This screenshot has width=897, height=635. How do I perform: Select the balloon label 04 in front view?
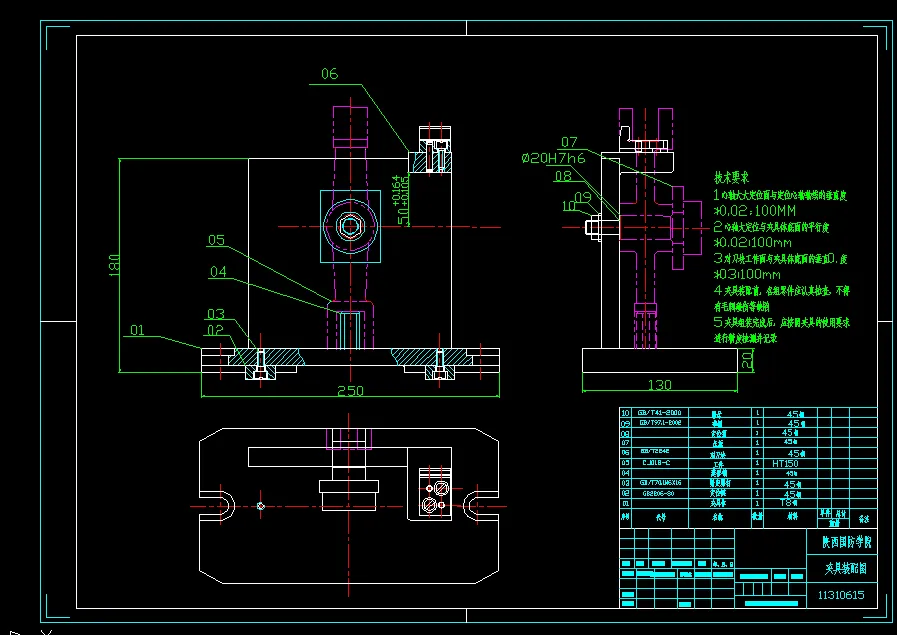pos(218,272)
